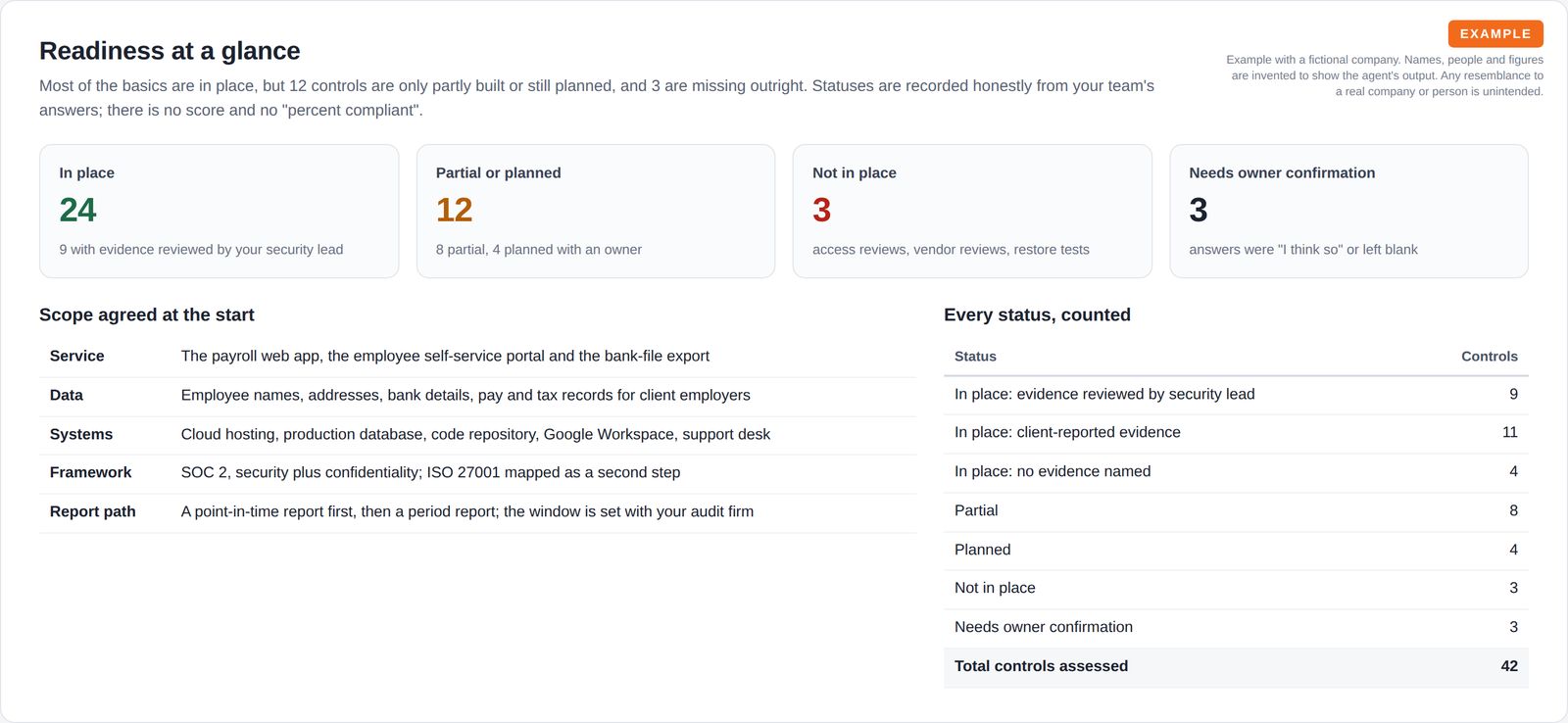The width and height of the screenshot is (1568, 723).
Task: Click the Status column header
Action: click(975, 357)
